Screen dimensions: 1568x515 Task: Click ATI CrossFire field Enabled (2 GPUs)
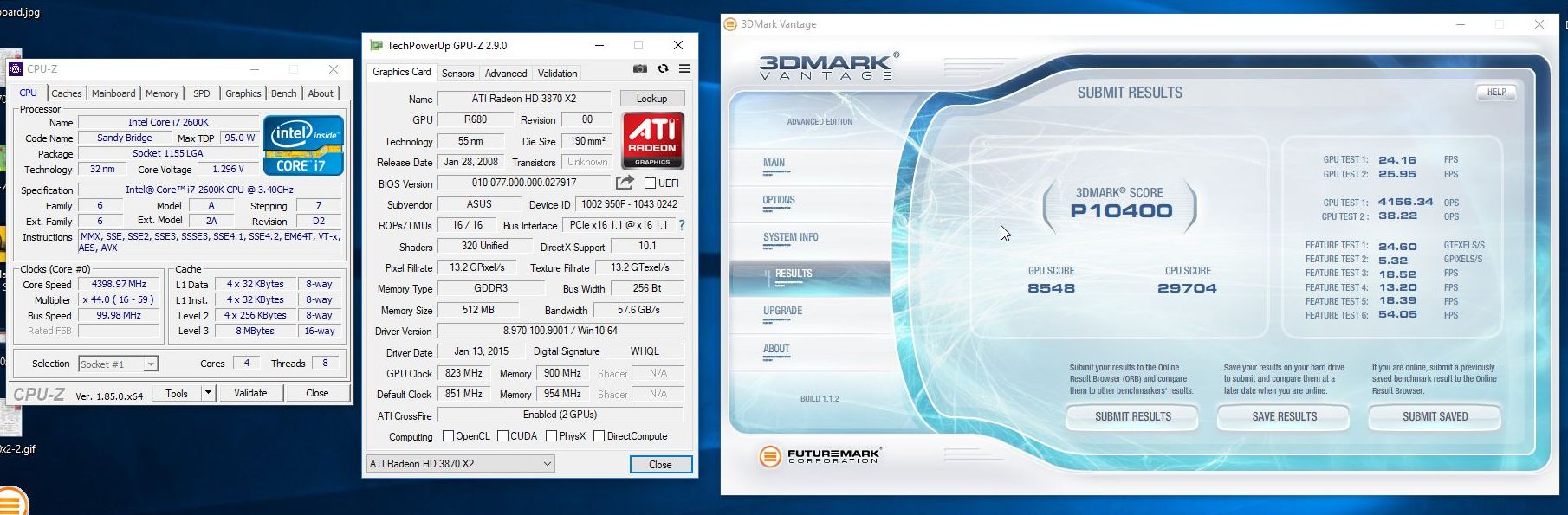[x=560, y=415]
